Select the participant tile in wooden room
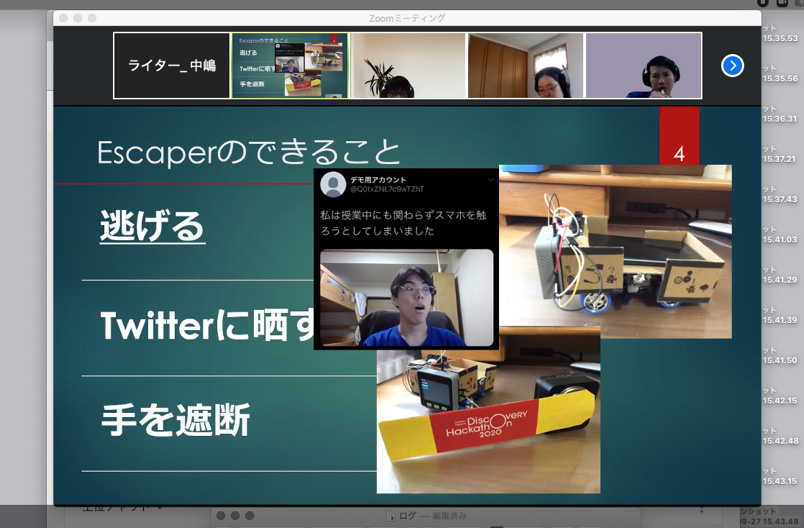Screen dimensions: 804x528 [525, 66]
